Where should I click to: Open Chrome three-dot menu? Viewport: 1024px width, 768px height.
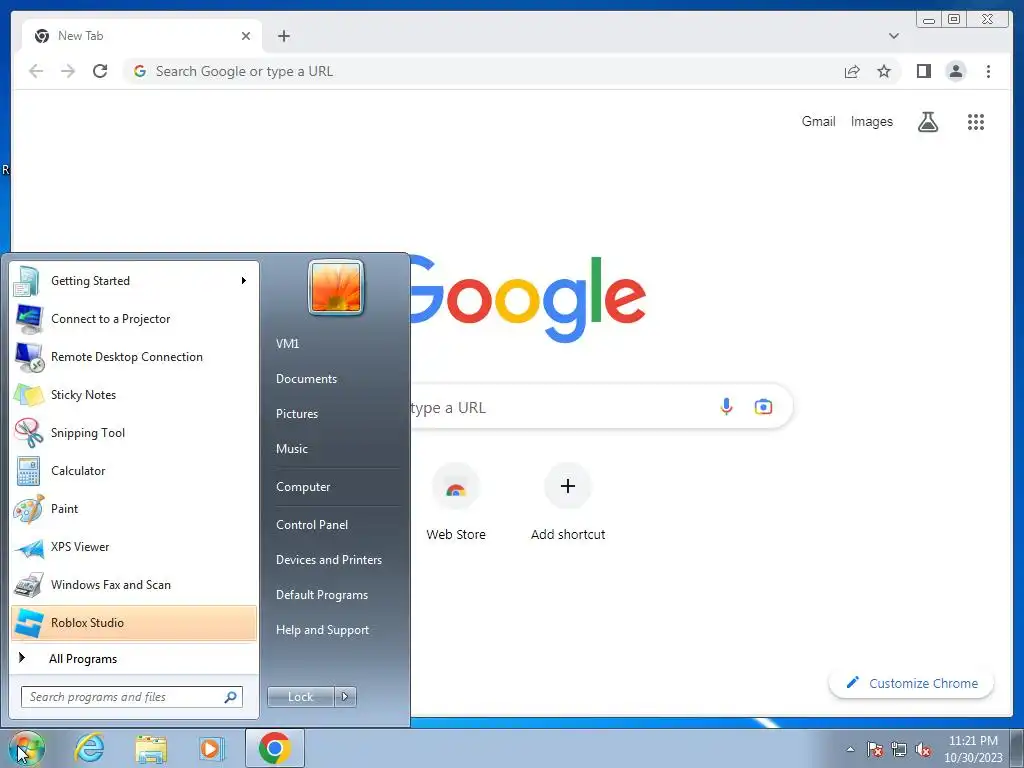(988, 71)
